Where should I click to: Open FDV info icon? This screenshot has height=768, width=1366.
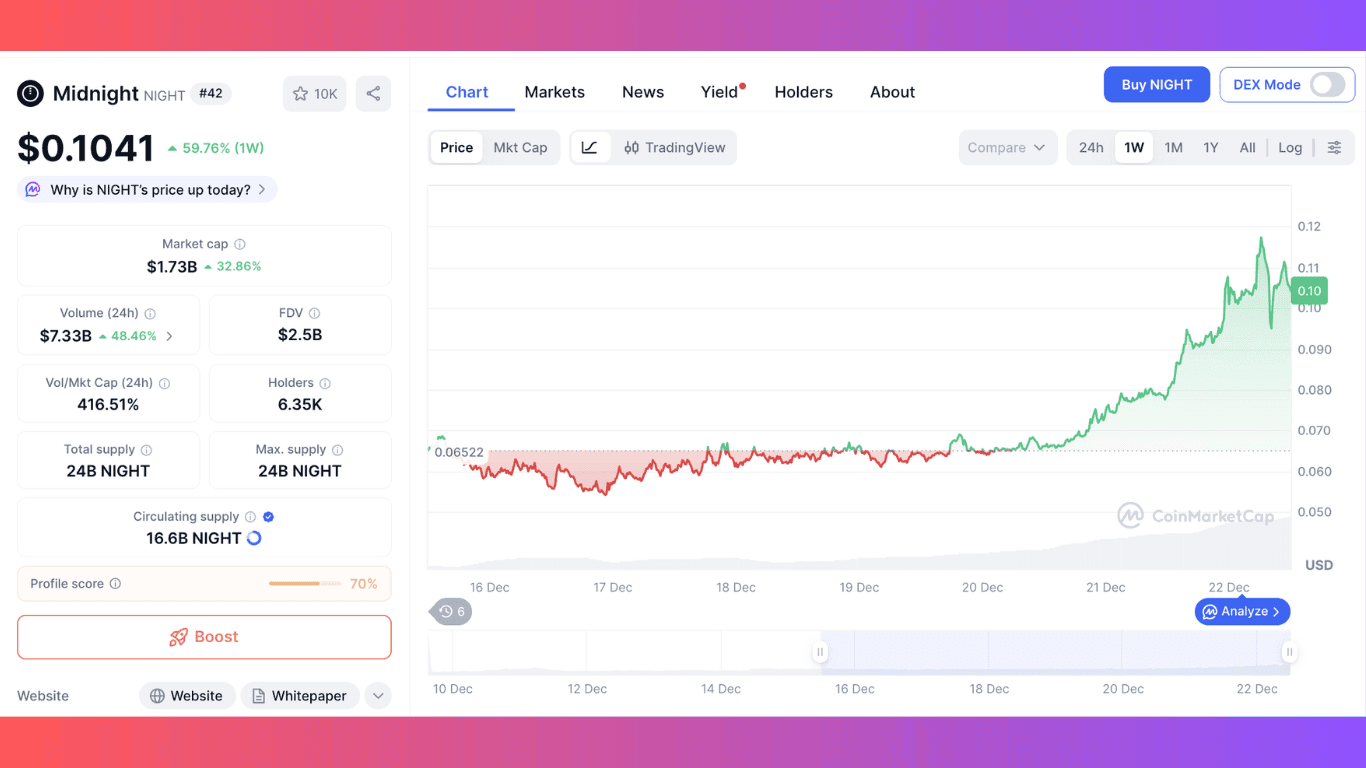coord(314,313)
